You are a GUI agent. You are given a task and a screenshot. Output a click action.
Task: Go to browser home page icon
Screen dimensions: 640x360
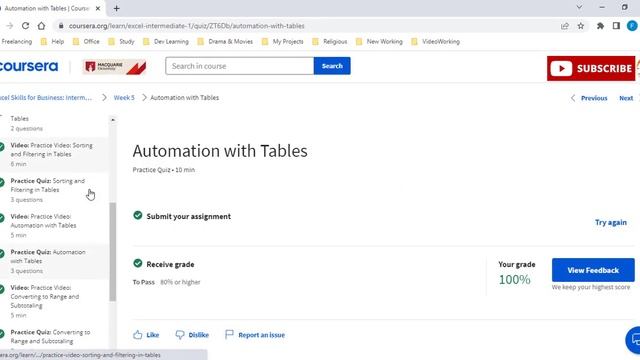click(41, 26)
